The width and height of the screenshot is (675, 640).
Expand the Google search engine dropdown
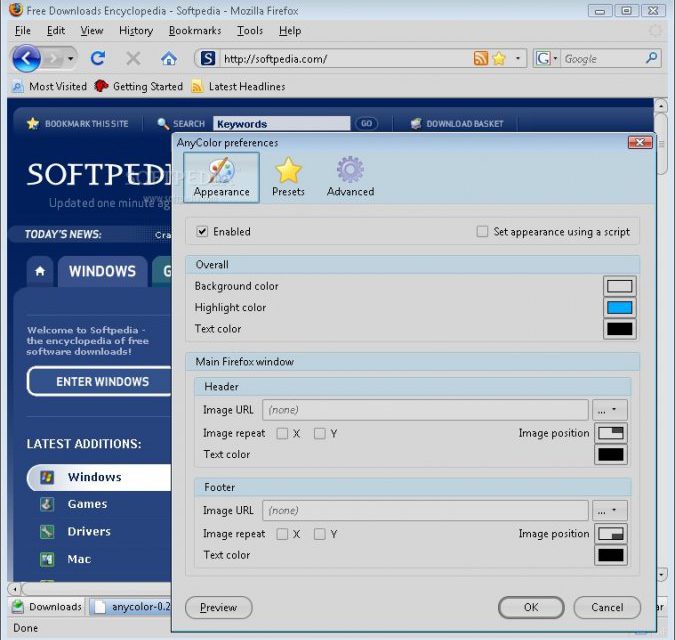click(547, 59)
